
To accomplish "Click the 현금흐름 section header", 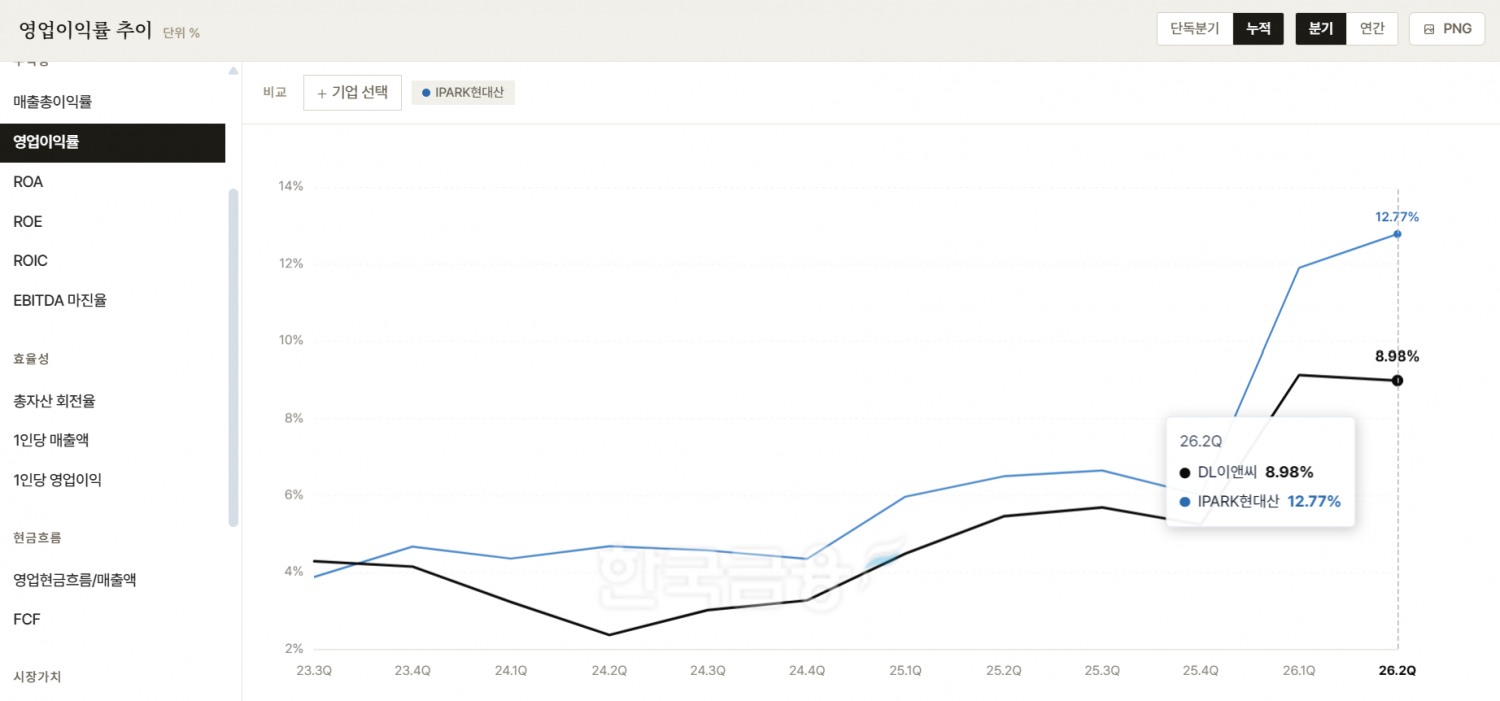I will (37, 537).
